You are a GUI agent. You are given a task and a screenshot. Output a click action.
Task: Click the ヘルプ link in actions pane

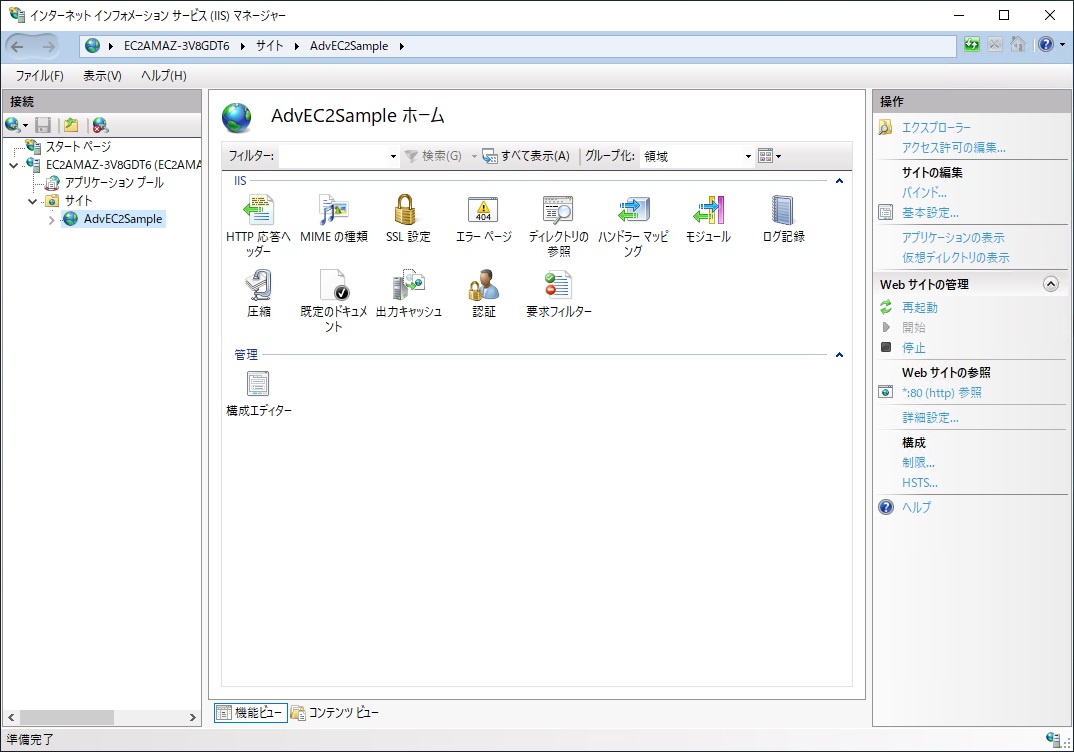pos(916,507)
